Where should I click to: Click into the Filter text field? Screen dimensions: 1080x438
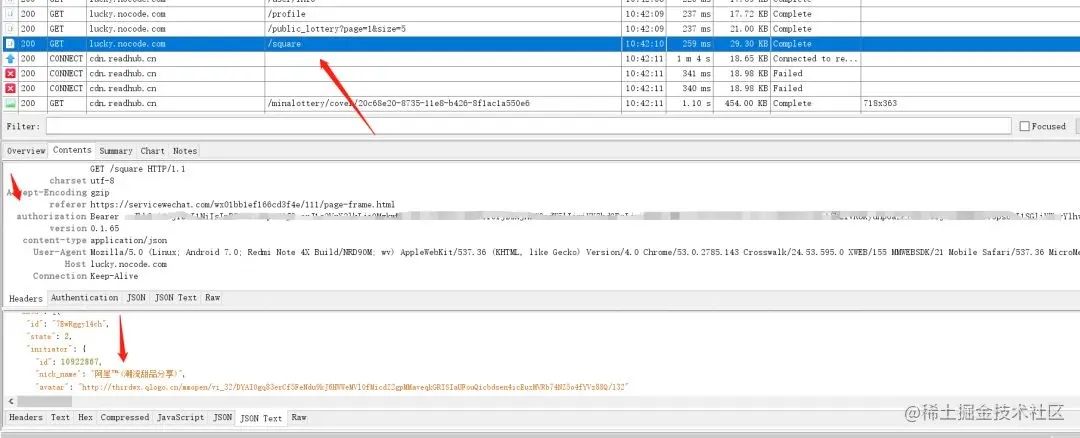coord(528,126)
